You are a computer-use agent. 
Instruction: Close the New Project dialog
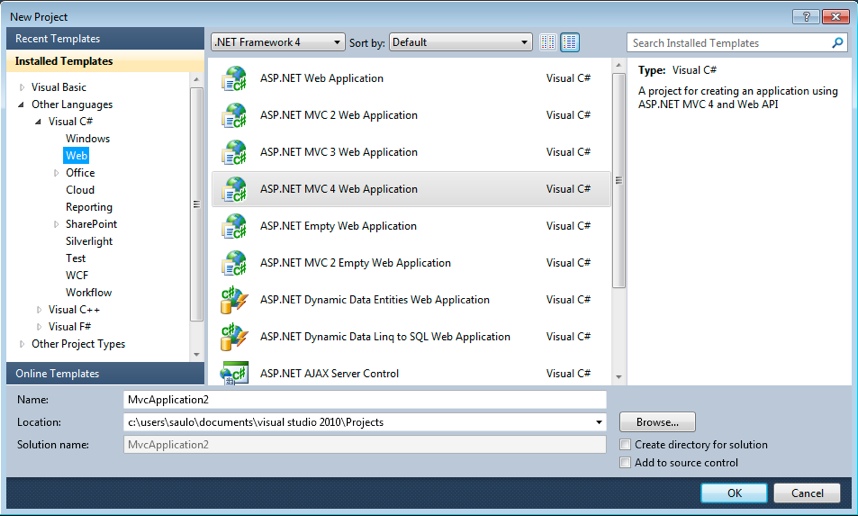coord(836,17)
